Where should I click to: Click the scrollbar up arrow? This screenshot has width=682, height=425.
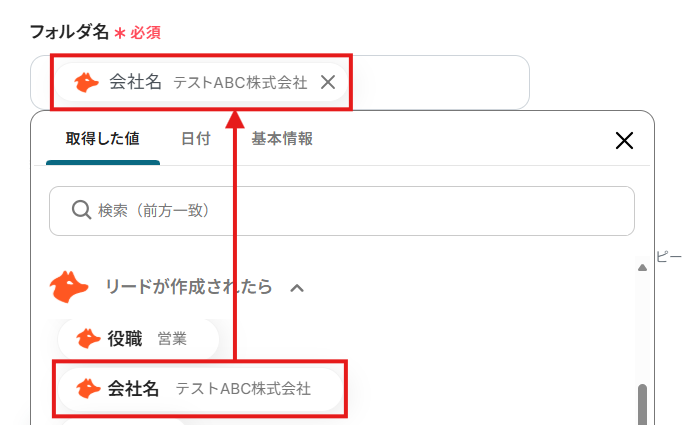click(642, 268)
